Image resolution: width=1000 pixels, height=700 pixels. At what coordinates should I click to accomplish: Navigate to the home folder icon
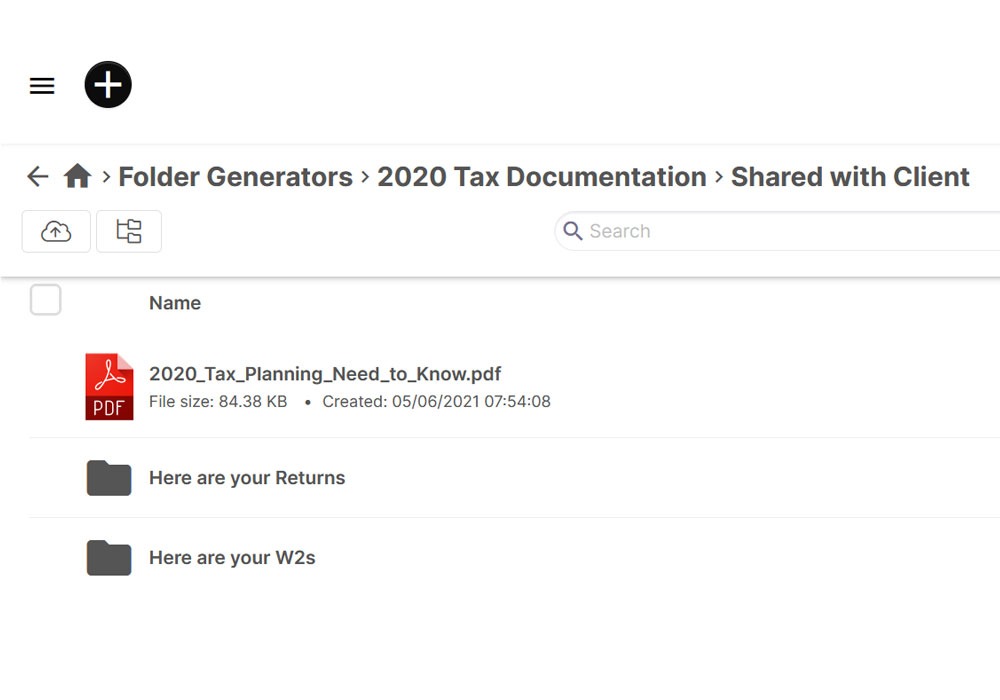click(77, 177)
